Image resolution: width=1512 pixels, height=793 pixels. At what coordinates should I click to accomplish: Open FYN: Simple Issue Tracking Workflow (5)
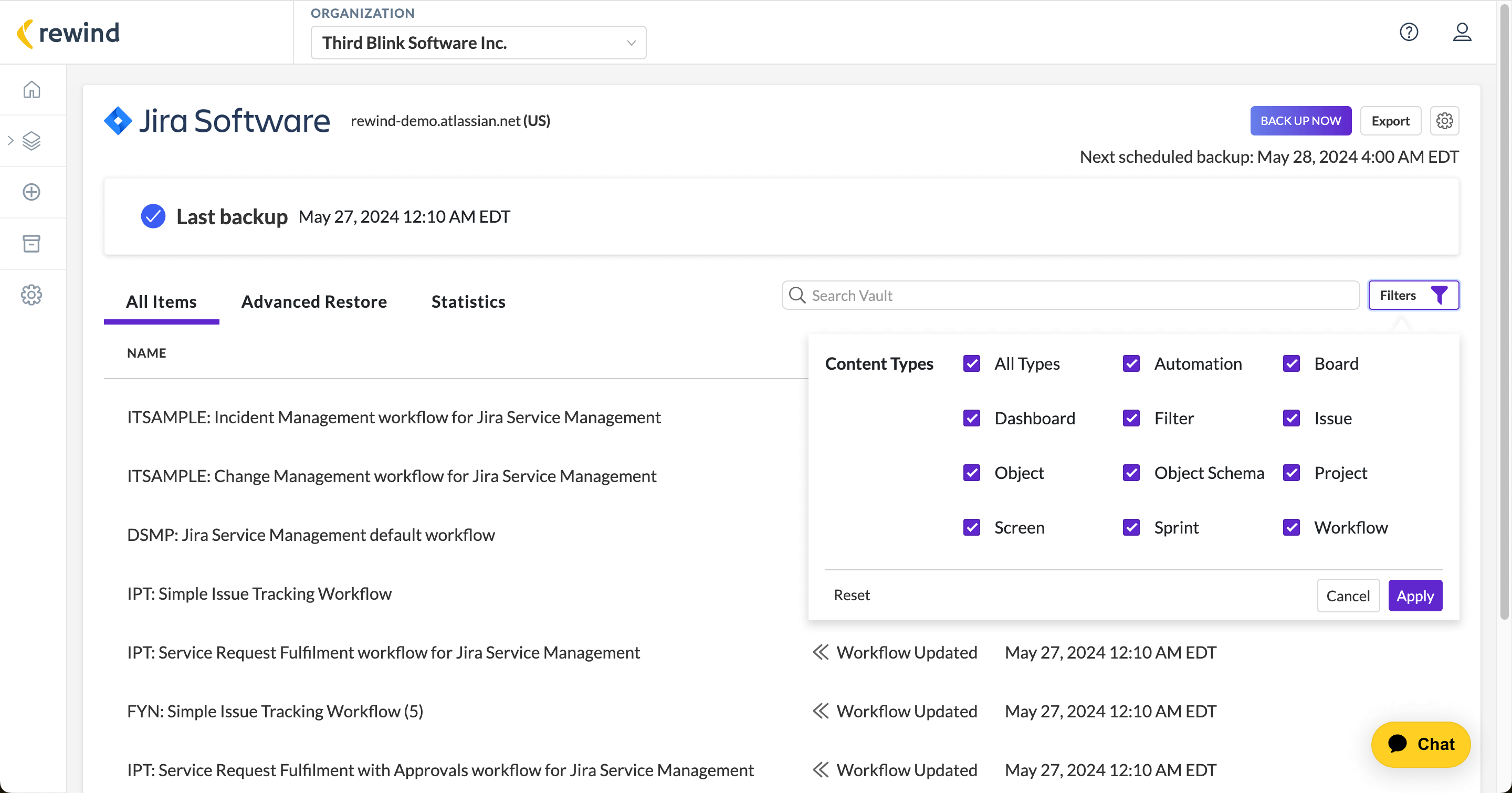tap(275, 711)
